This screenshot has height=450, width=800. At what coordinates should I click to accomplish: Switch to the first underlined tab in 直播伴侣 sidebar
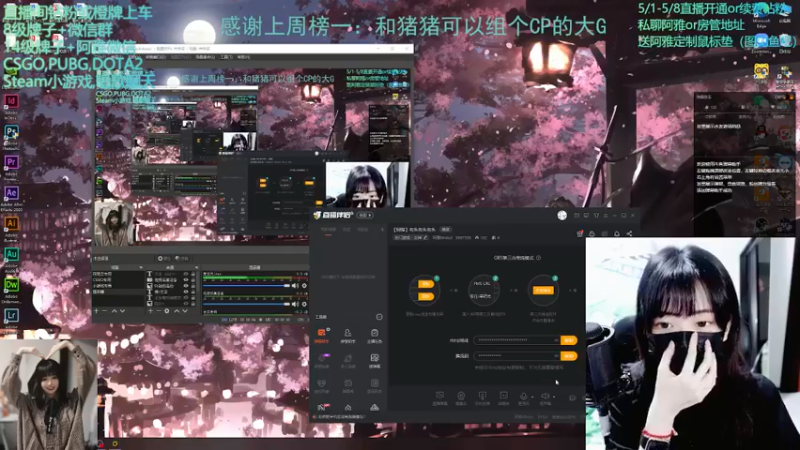(328, 230)
